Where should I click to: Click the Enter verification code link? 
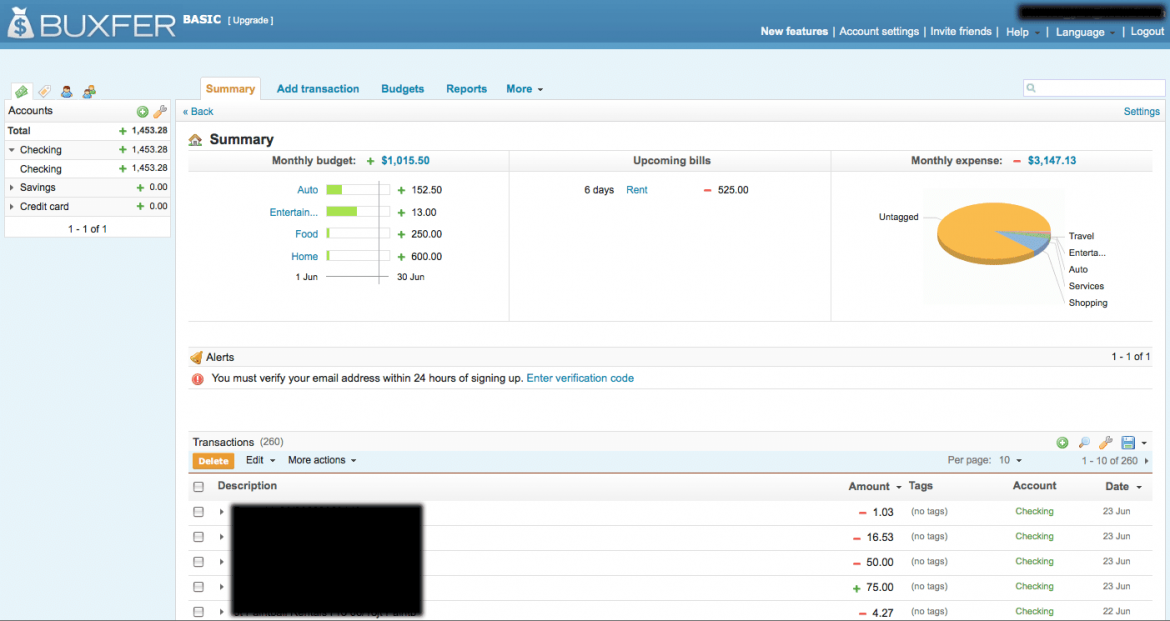click(580, 379)
